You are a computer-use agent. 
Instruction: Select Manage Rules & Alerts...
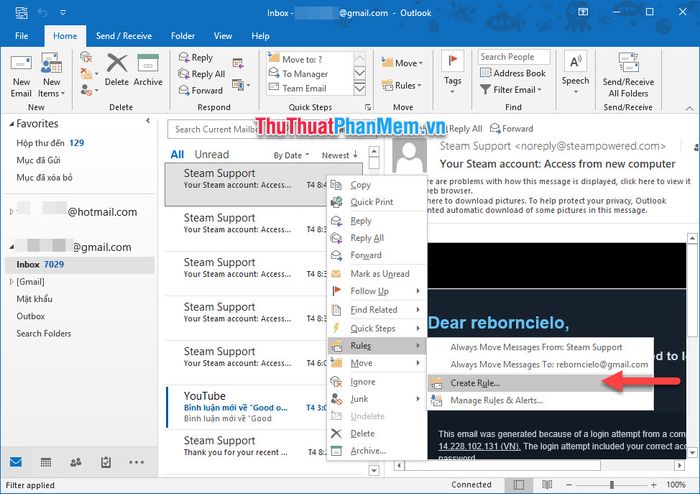point(540,400)
